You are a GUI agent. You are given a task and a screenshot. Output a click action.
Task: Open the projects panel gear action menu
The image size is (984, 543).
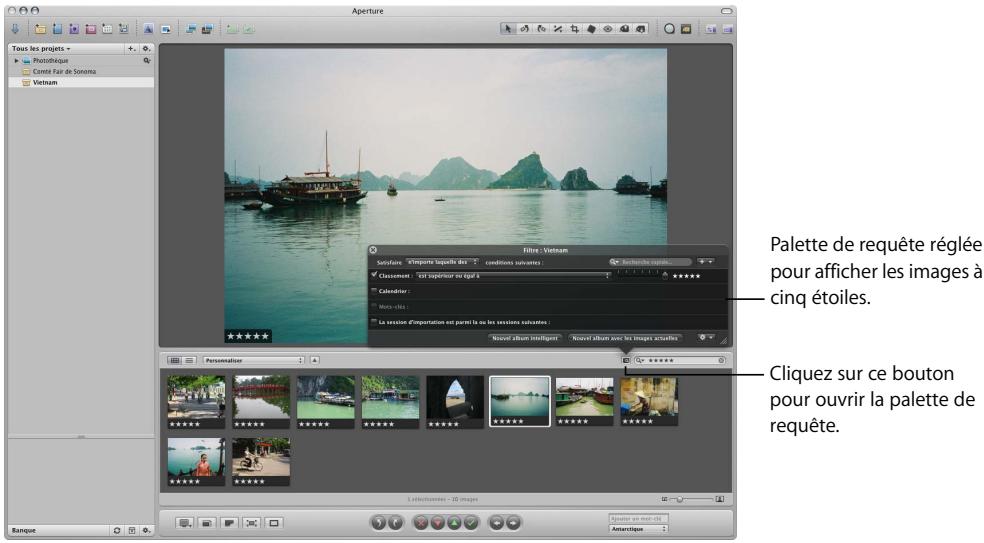point(146,48)
